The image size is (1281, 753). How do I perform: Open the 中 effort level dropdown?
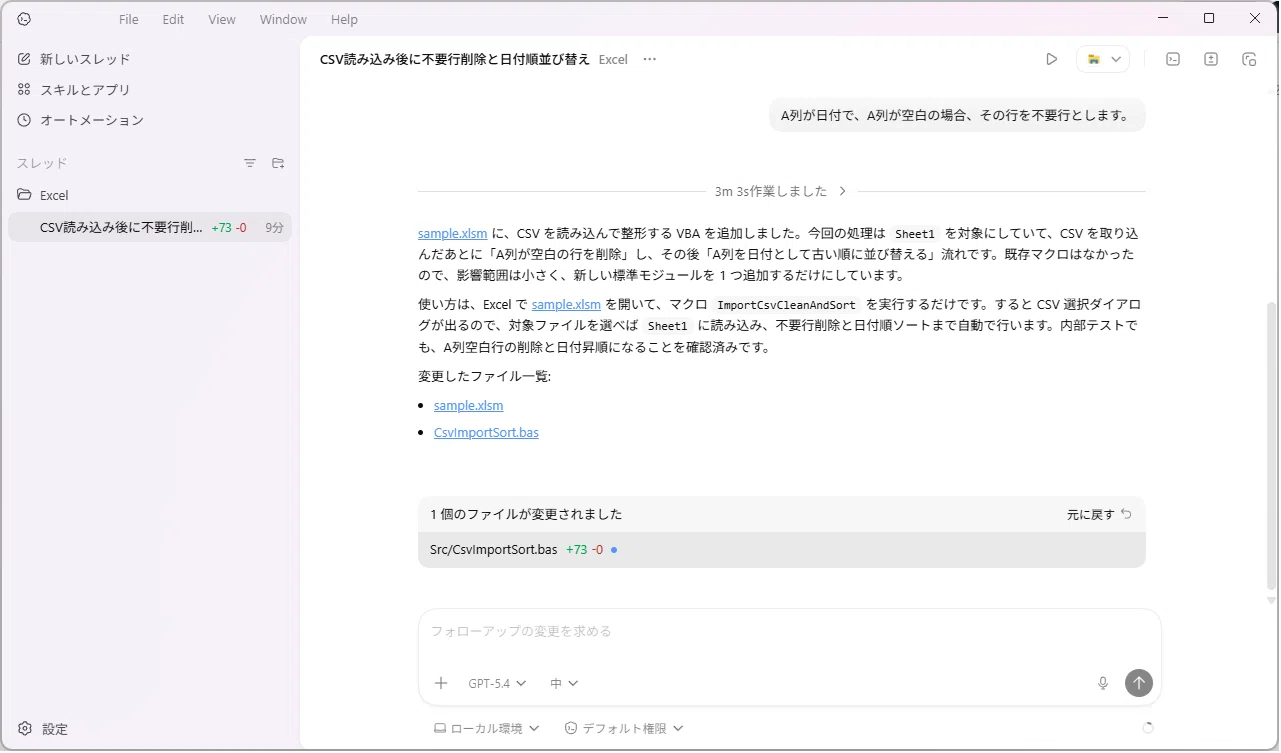click(x=564, y=683)
